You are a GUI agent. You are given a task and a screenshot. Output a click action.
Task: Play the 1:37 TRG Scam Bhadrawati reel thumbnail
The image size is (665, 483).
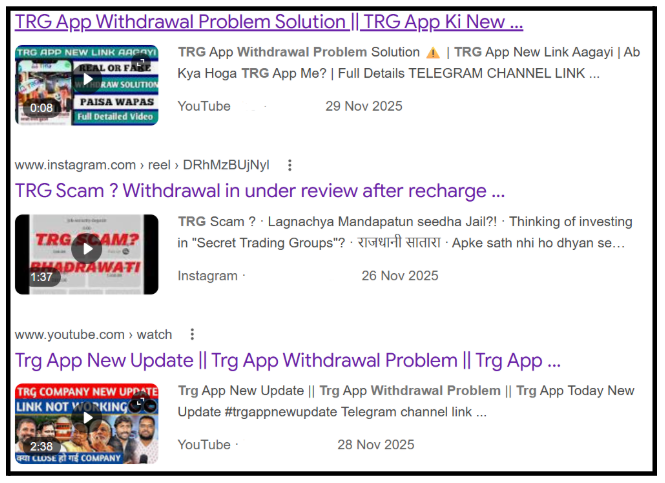click(x=87, y=254)
